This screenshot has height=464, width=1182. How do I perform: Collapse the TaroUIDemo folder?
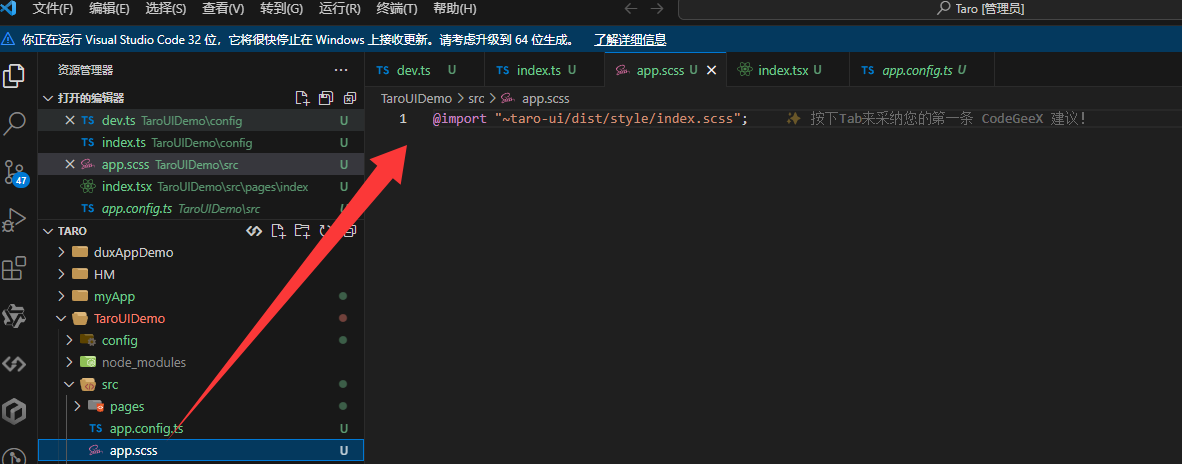pos(61,319)
